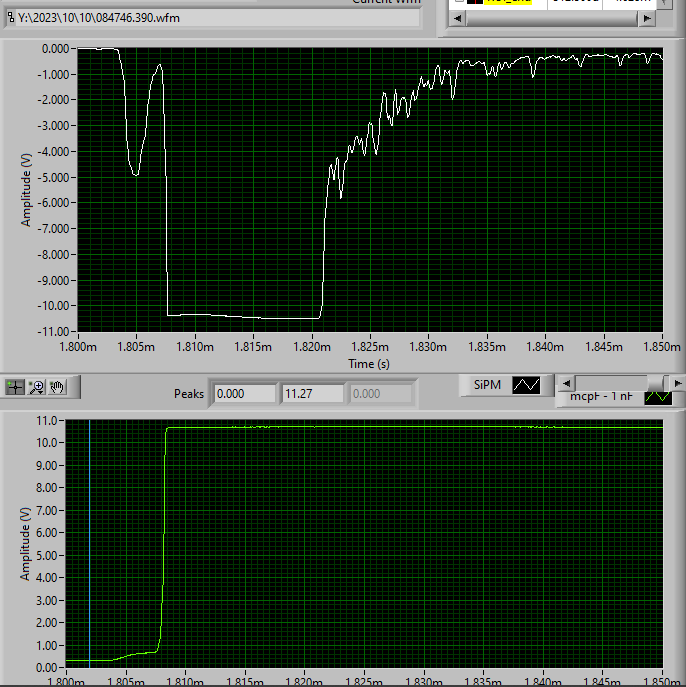Click the lower graph Amplitude (V) axis label
Screen dimensions: 686x687
click(25, 544)
